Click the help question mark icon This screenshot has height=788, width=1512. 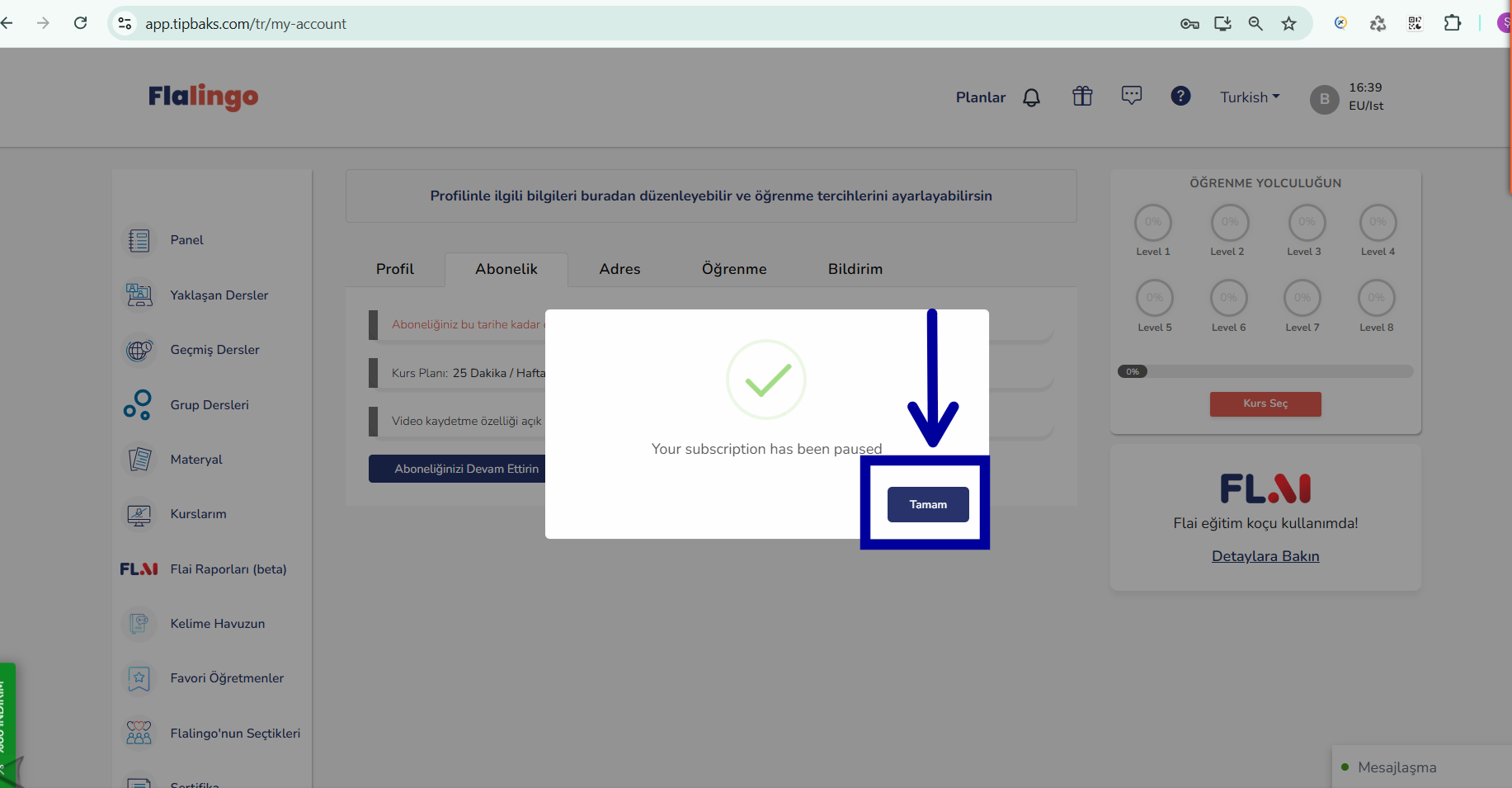(1180, 96)
